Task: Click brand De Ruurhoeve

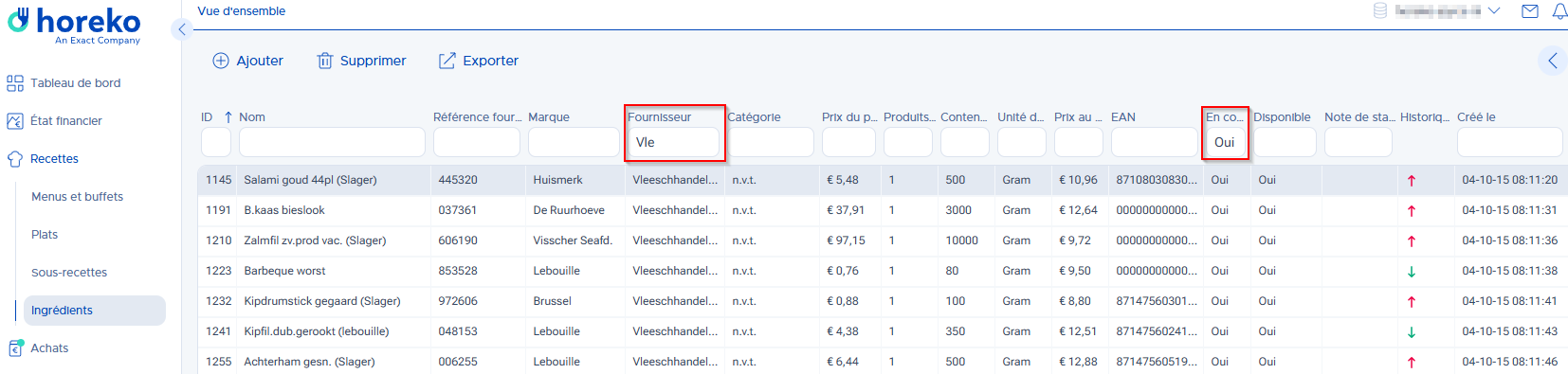Action: 569,210
